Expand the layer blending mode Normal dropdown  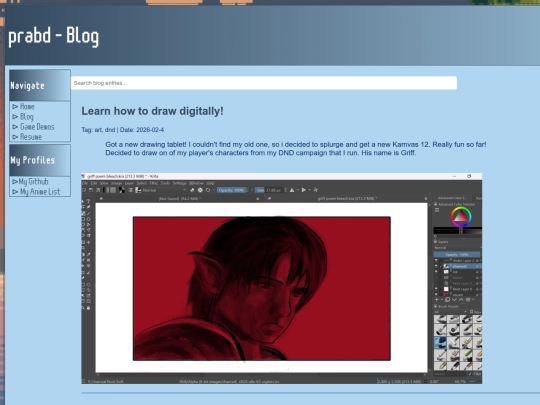click(x=457, y=248)
